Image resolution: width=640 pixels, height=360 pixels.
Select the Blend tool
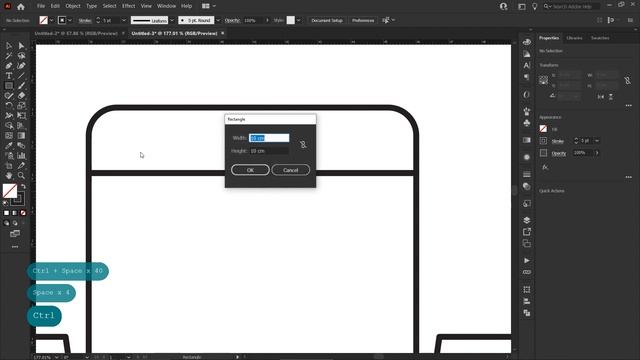(x=21, y=146)
